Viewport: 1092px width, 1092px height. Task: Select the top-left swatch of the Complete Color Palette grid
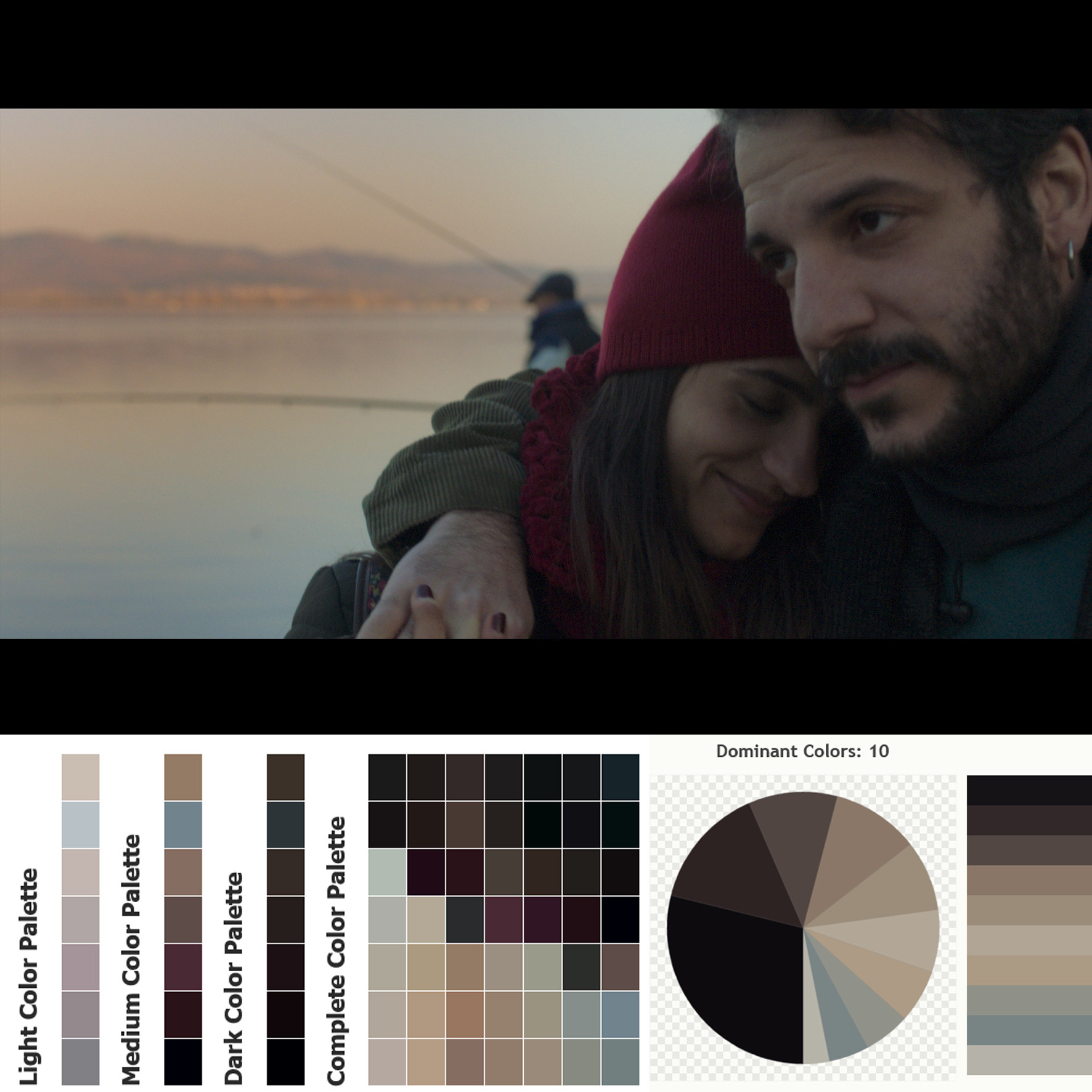(387, 776)
